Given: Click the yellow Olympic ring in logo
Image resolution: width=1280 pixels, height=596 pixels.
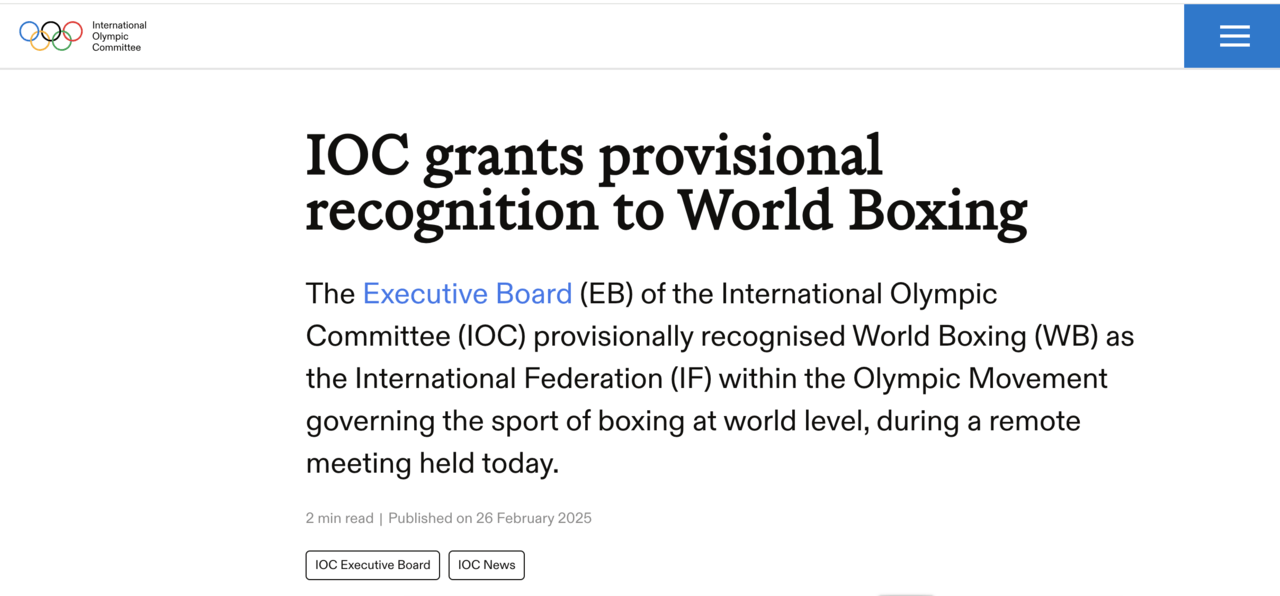Looking at the screenshot, I should pyautogui.click(x=40, y=41).
